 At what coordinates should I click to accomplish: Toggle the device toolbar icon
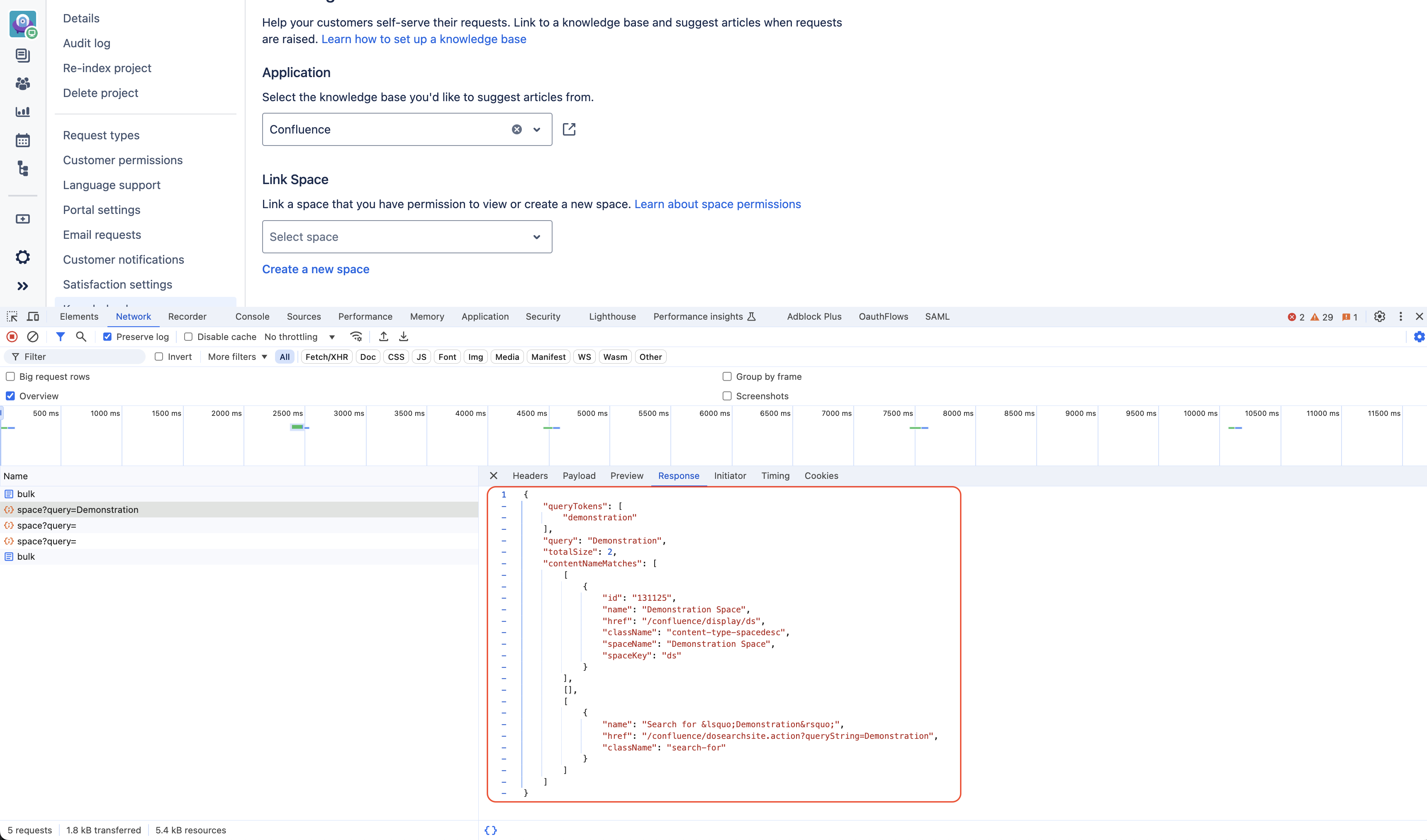pos(34,316)
